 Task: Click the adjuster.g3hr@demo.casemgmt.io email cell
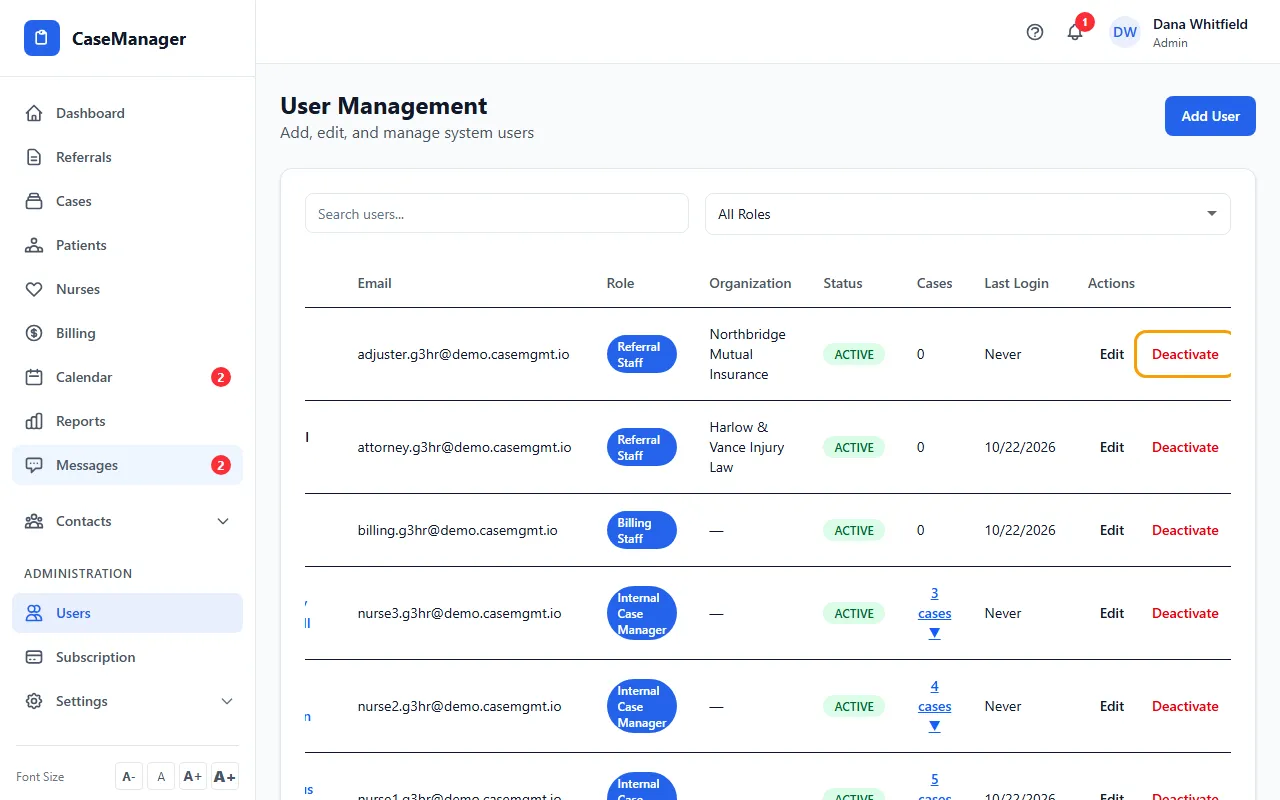(x=464, y=354)
